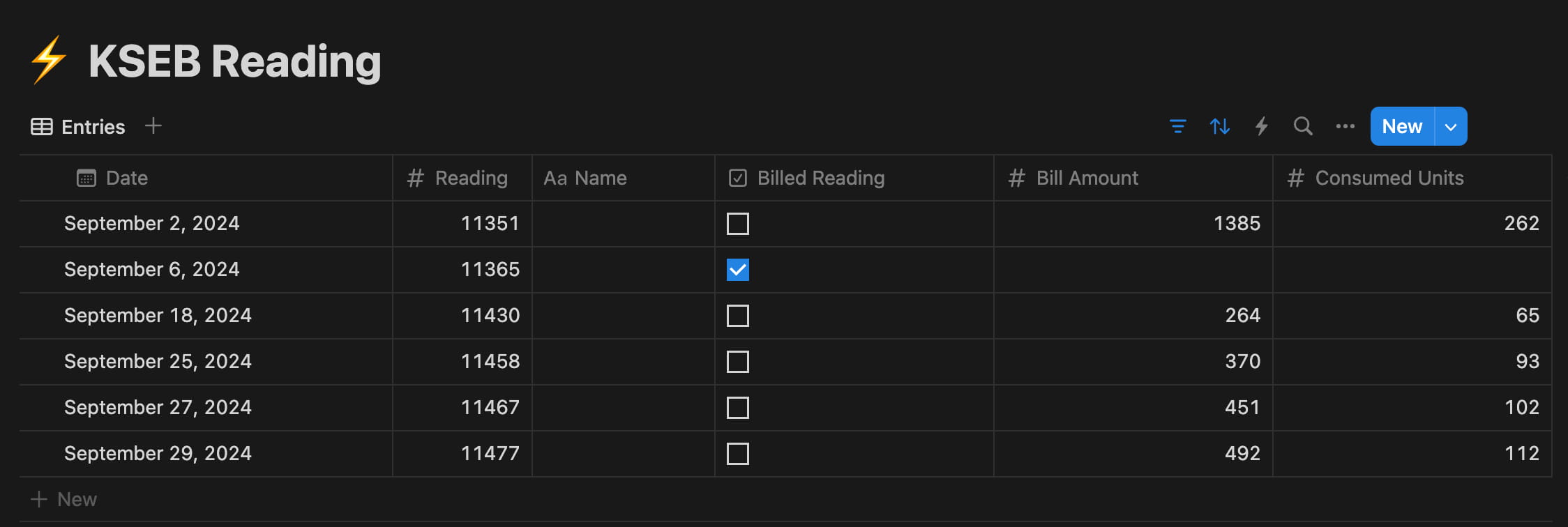This screenshot has width=1568, height=527.
Task: Open the filter options via filter icon
Action: 1178,126
